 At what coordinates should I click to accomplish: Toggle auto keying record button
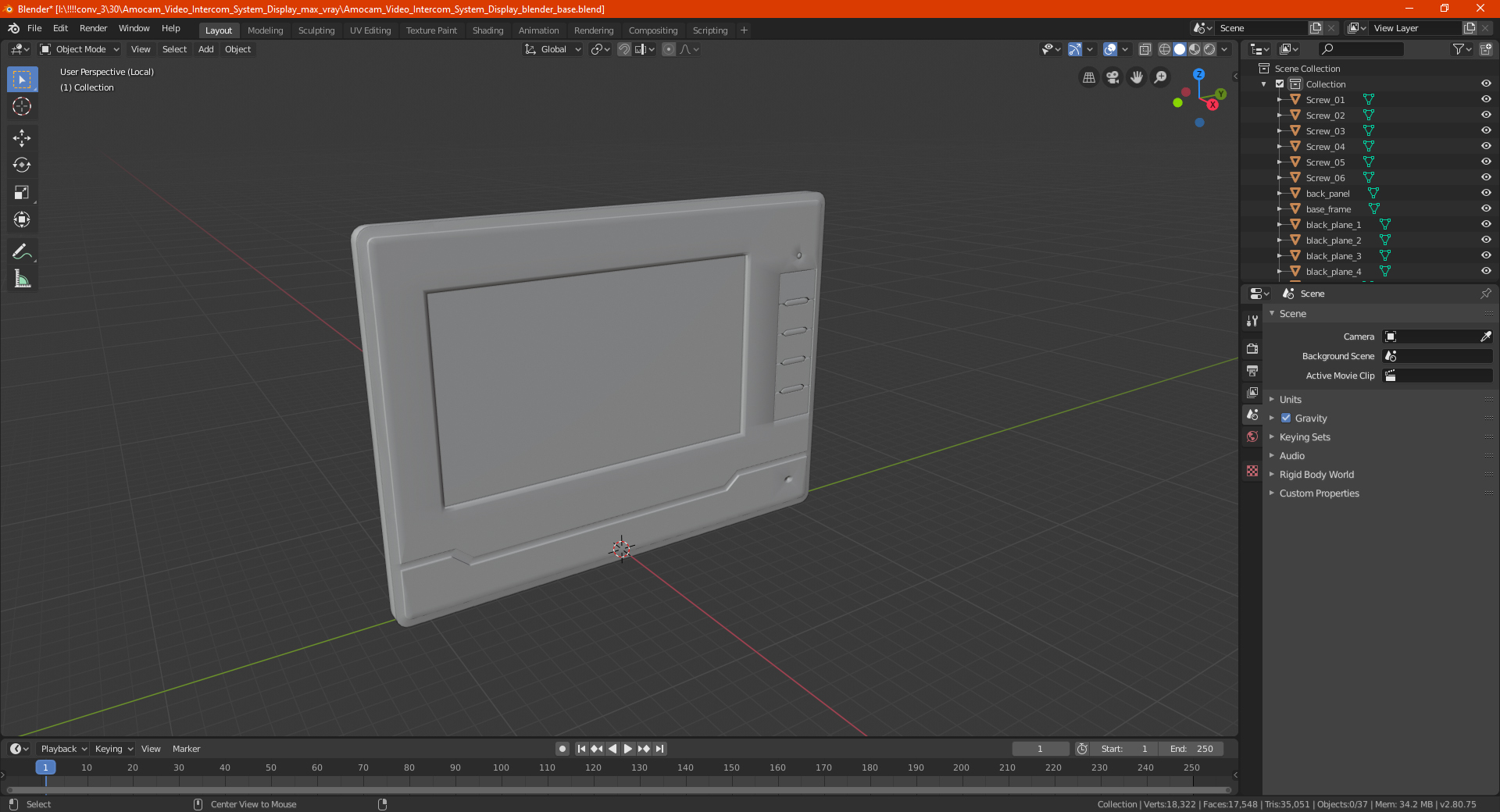[562, 749]
